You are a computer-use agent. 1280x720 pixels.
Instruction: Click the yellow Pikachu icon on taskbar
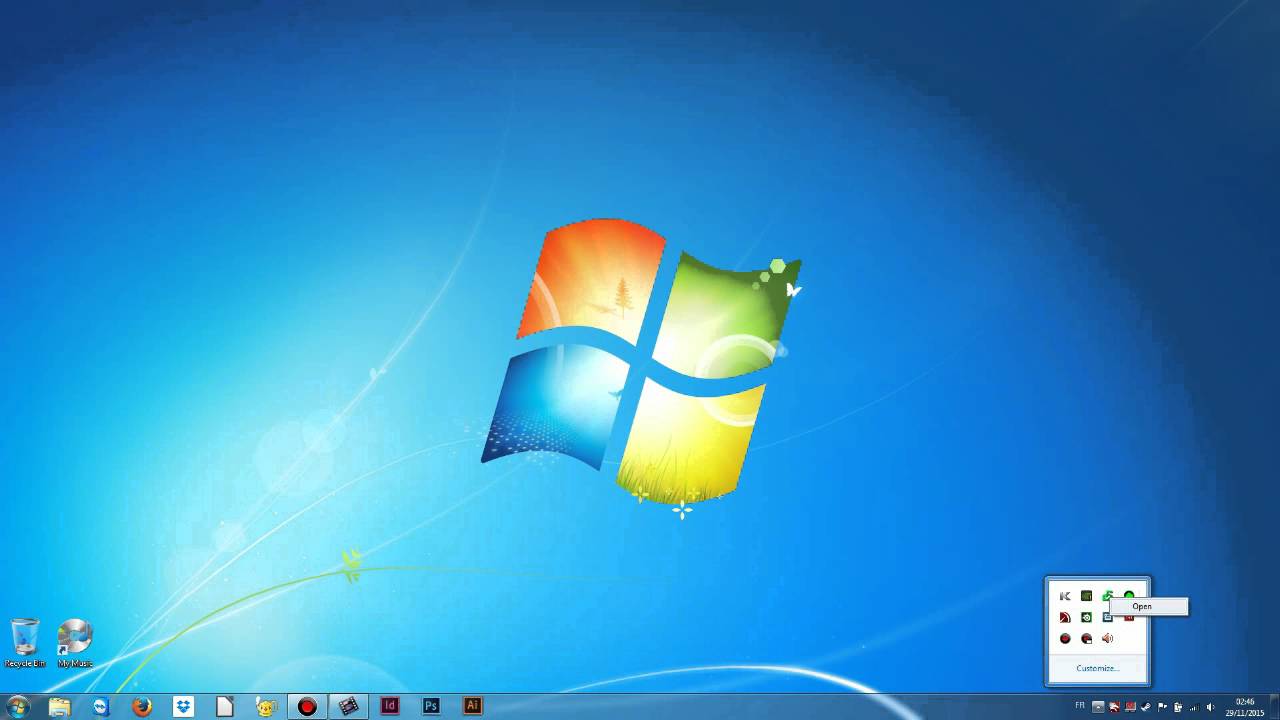pyautogui.click(x=265, y=706)
